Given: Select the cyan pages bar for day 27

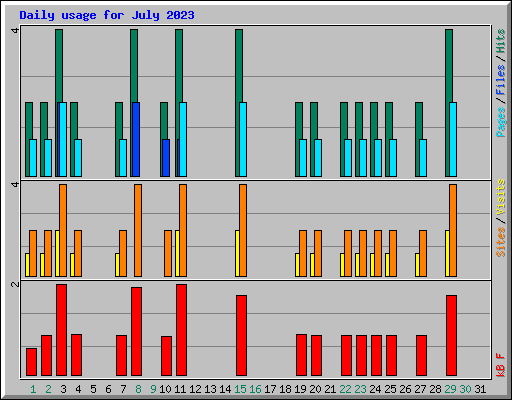Looking at the screenshot, I should coord(423,158).
